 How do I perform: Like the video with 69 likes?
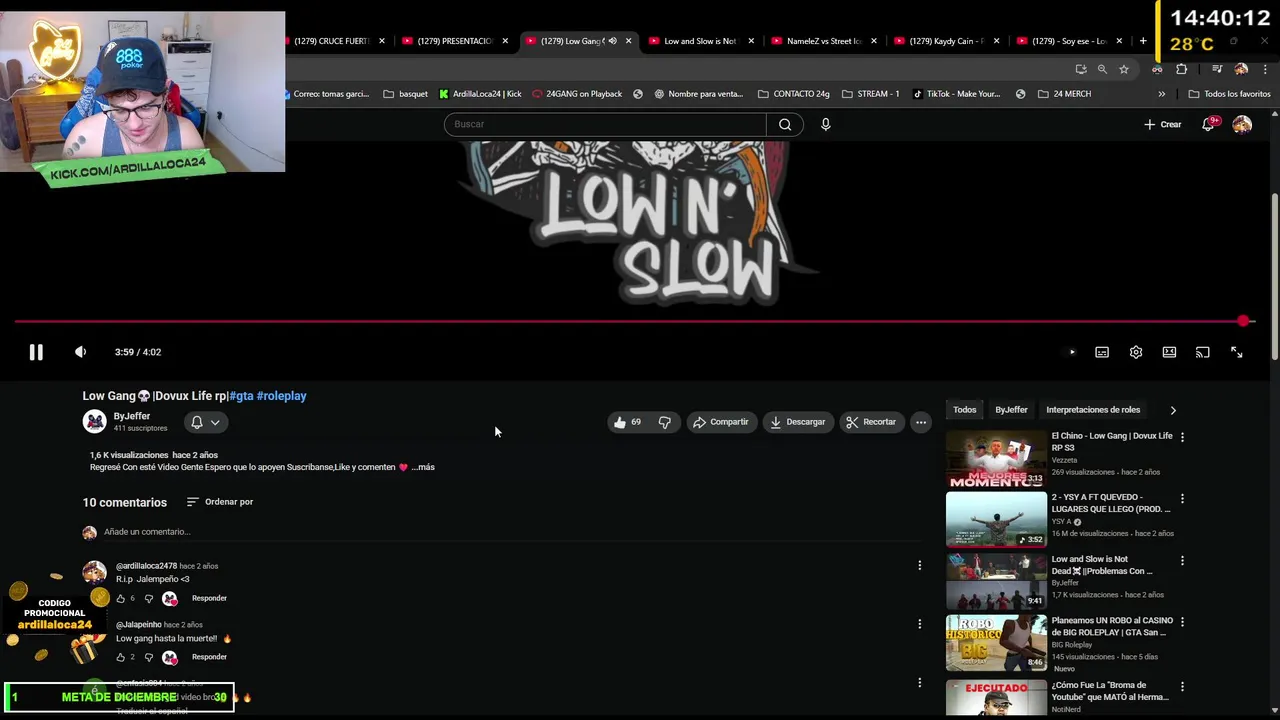(x=628, y=422)
